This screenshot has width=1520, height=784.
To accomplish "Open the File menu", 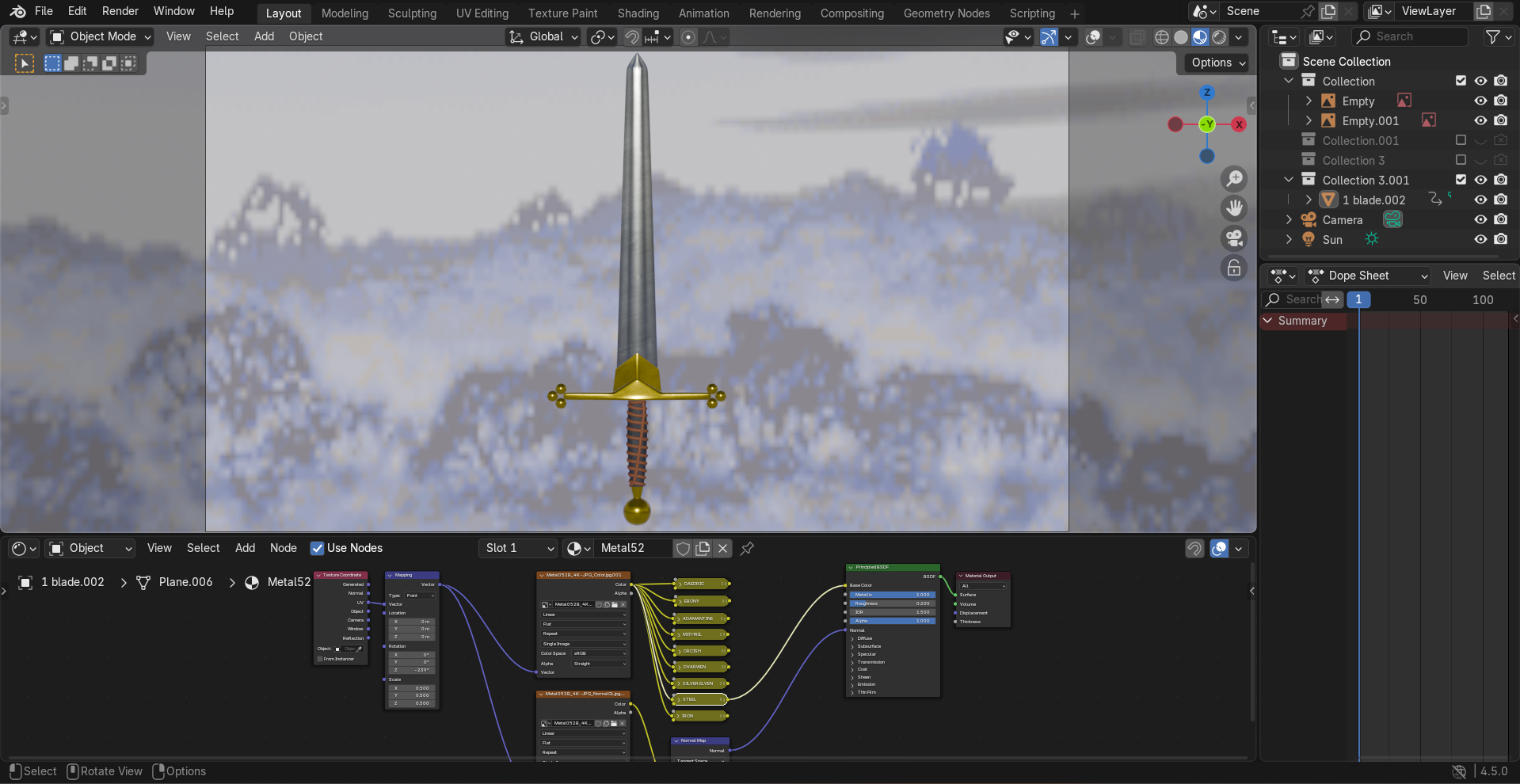I will point(44,11).
